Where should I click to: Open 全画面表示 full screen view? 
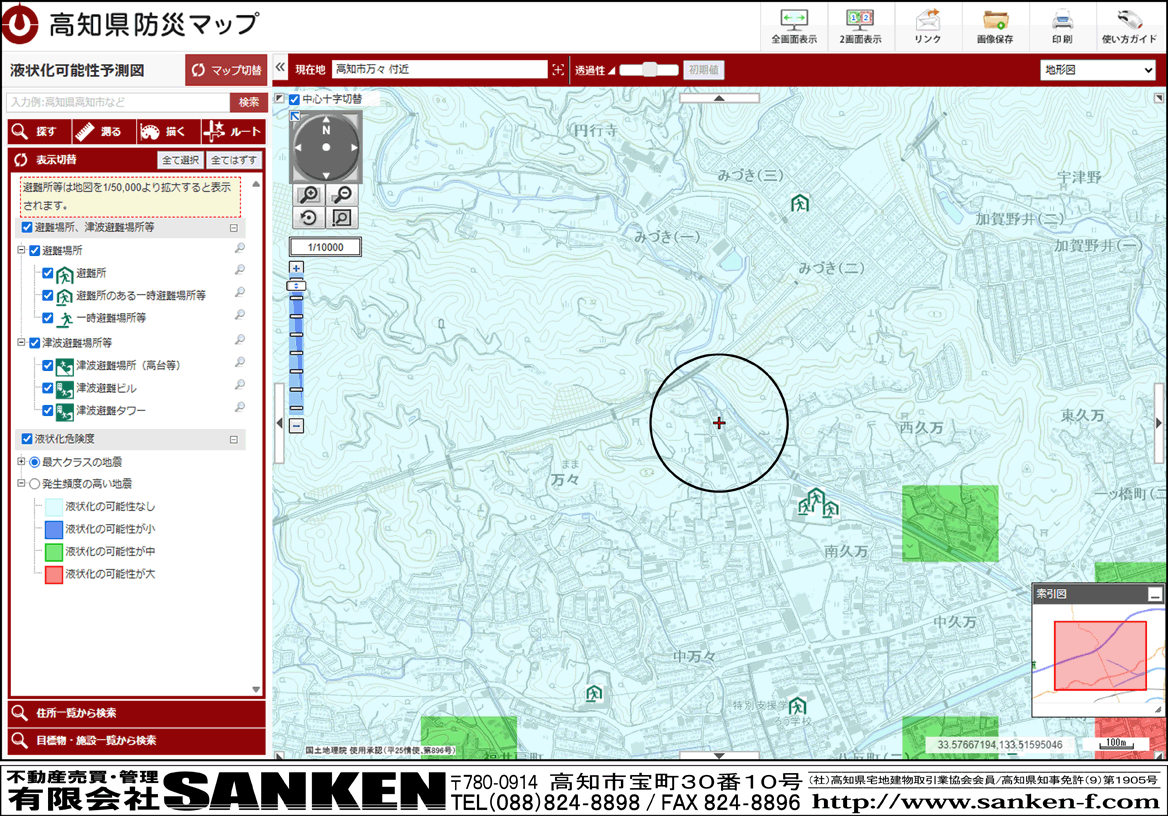pos(794,26)
